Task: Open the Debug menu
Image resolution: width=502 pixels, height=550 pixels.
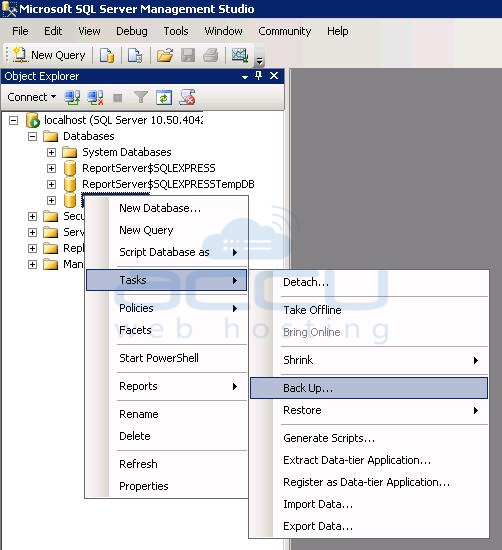Action: 132,31
